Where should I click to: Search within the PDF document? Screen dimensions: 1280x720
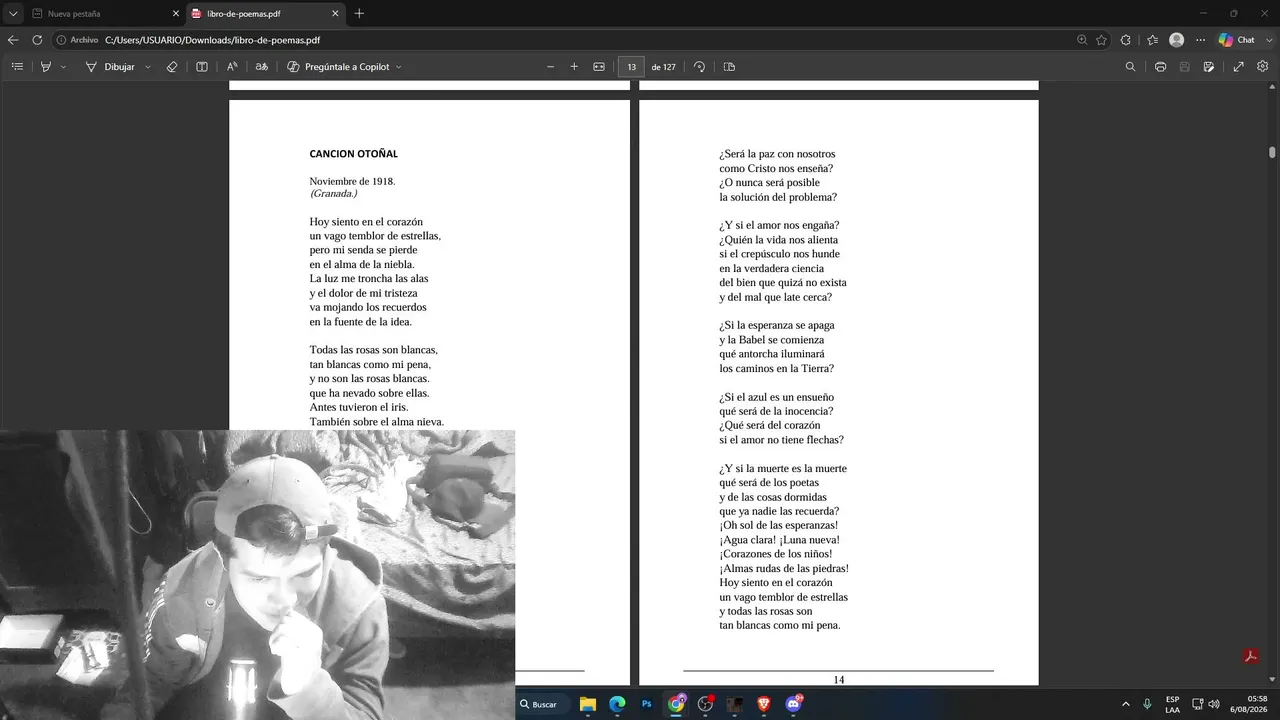[x=1130, y=67]
